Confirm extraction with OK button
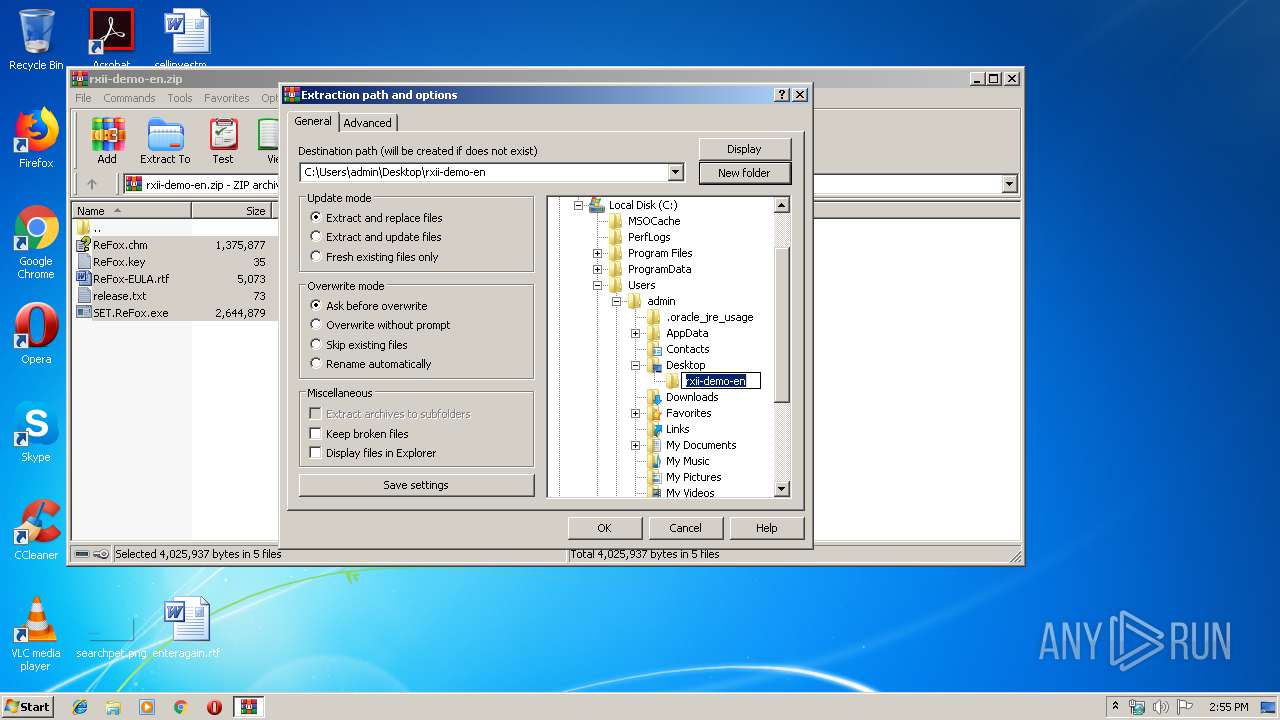Image resolution: width=1280 pixels, height=720 pixels. click(x=604, y=528)
